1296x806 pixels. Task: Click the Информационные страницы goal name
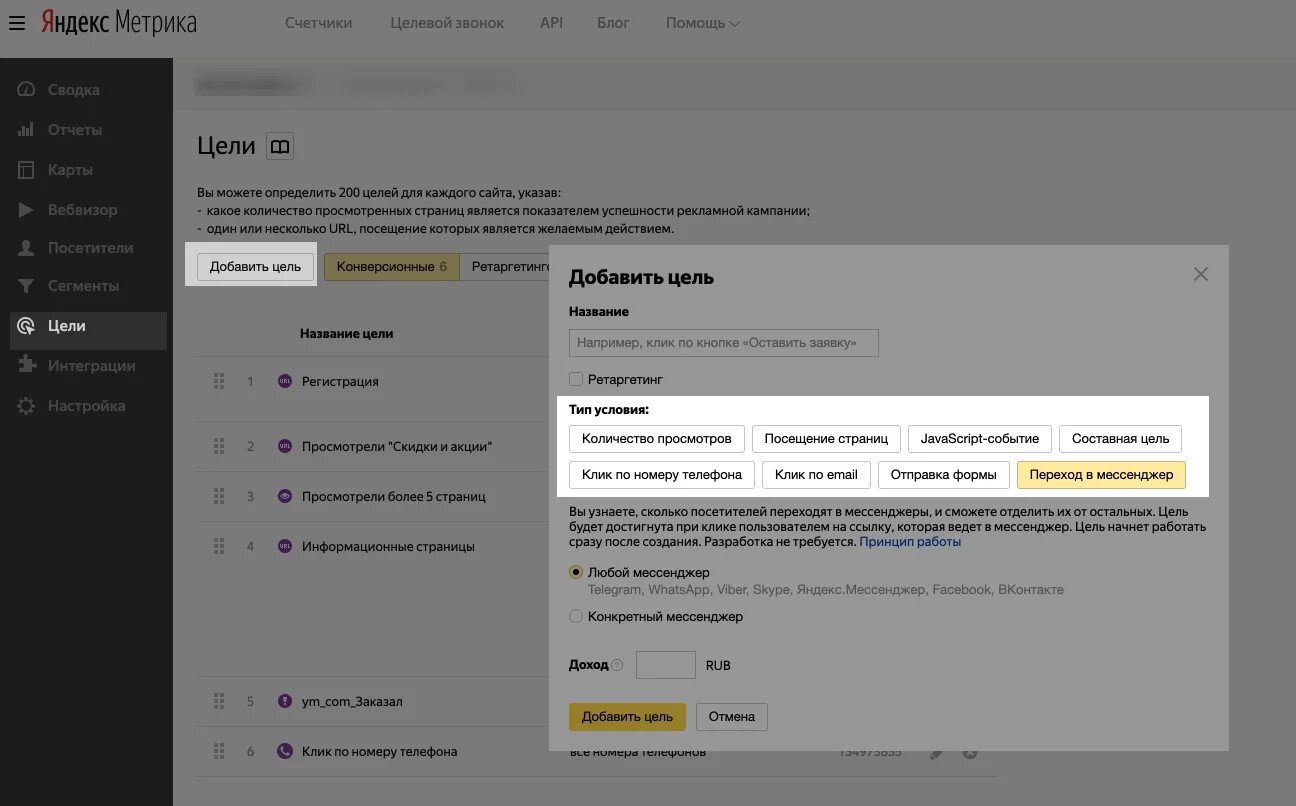[x=388, y=547]
